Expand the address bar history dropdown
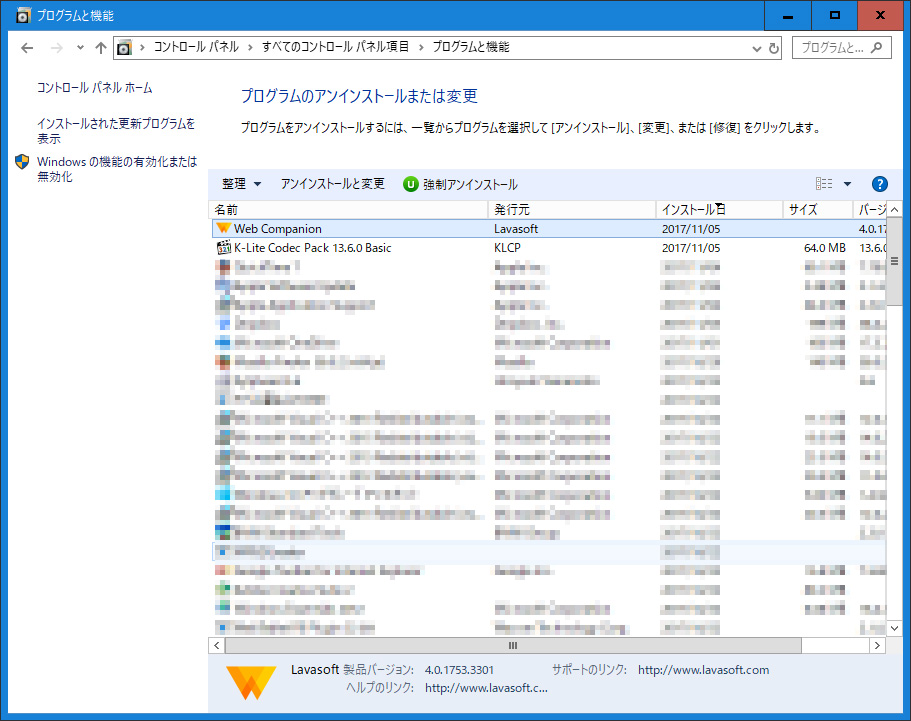 pos(756,48)
